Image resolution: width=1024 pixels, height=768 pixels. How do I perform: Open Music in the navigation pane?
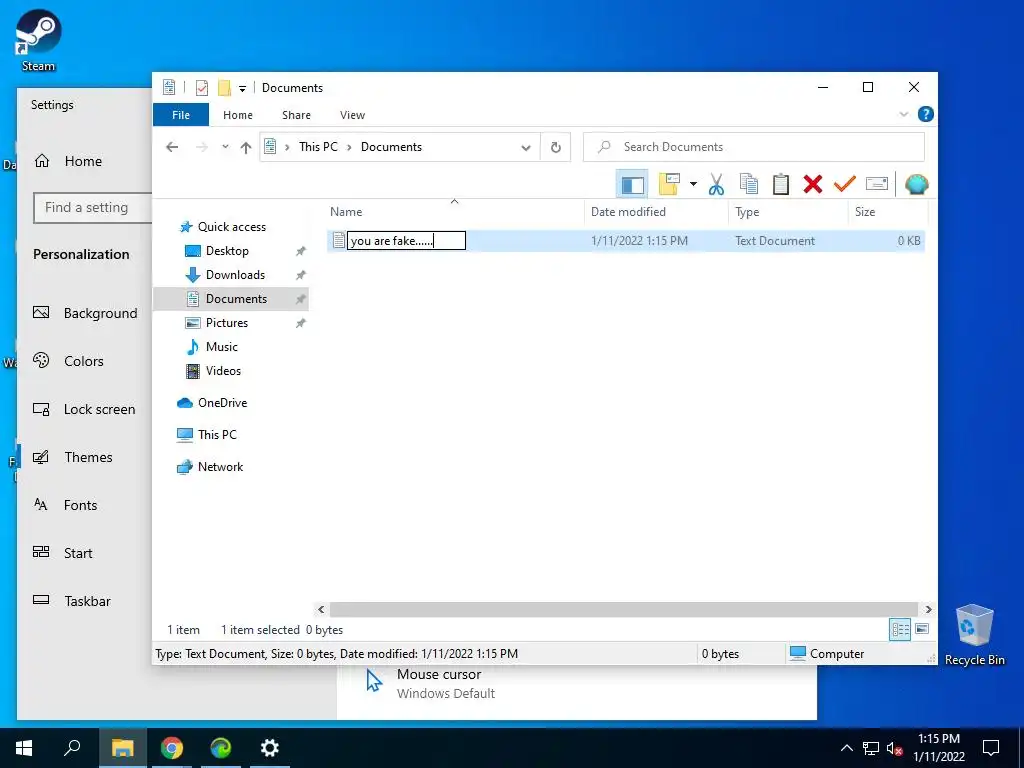[x=221, y=347]
